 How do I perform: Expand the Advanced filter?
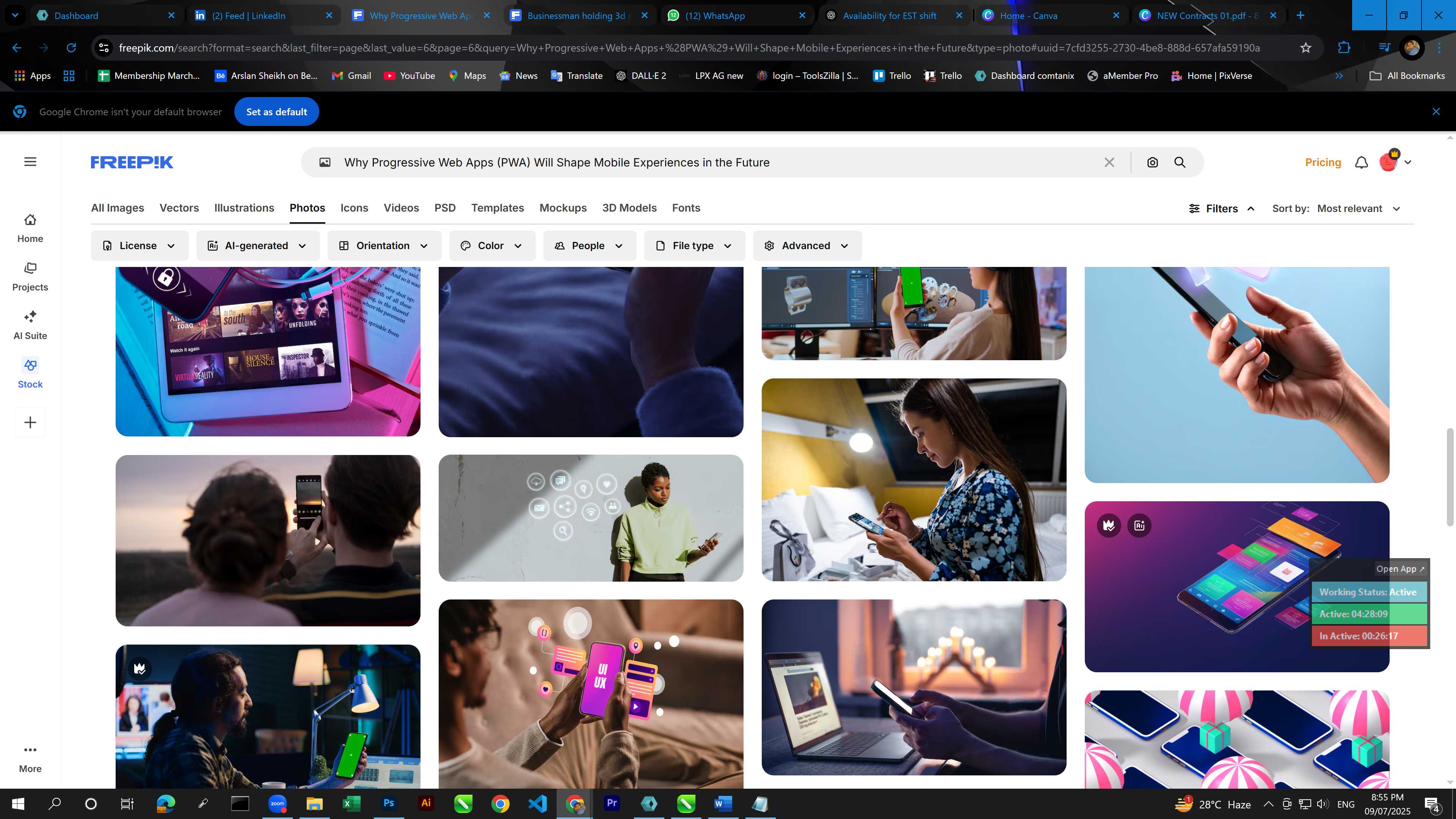coord(806,245)
